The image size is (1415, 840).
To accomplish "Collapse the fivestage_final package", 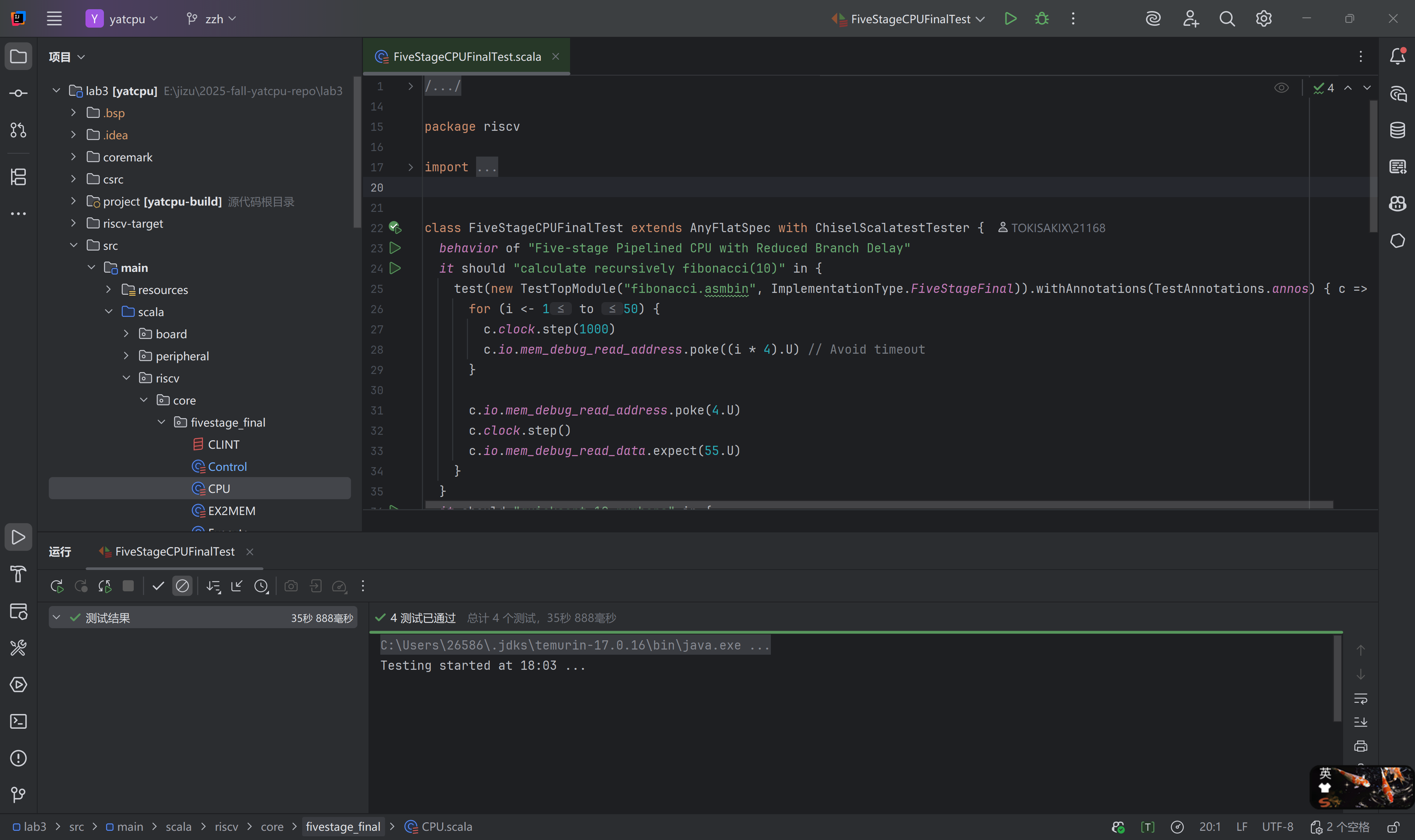I will [x=161, y=422].
